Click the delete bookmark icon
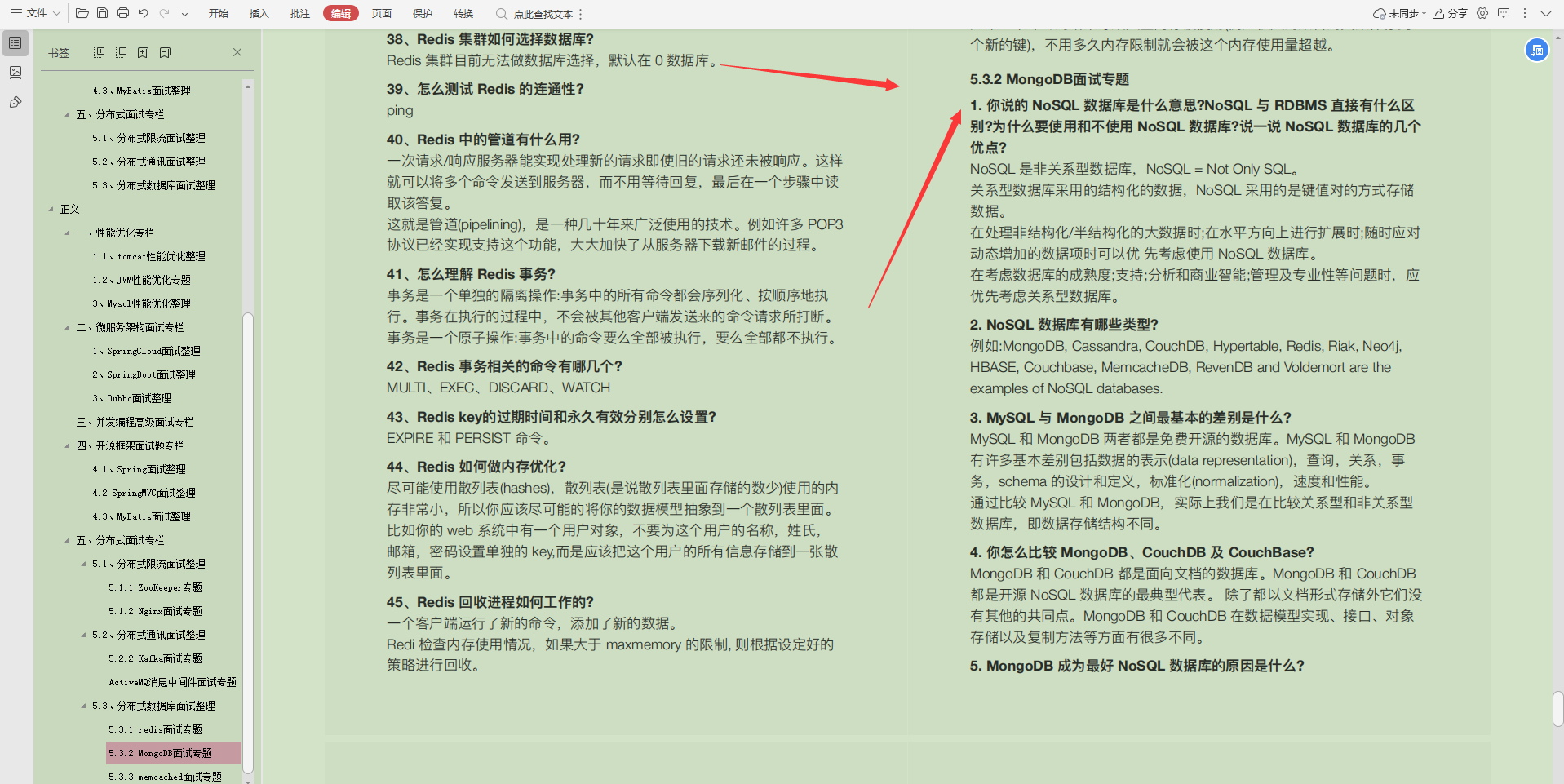 click(165, 52)
